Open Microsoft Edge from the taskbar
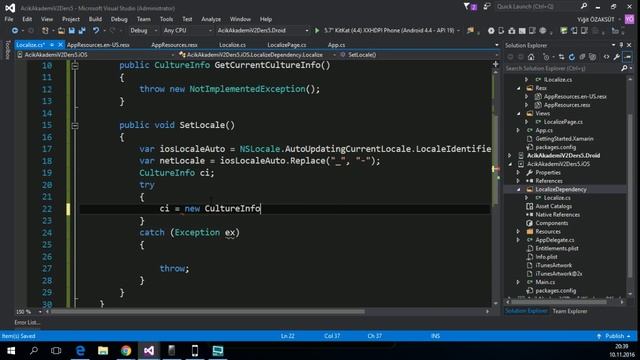 coord(80,351)
